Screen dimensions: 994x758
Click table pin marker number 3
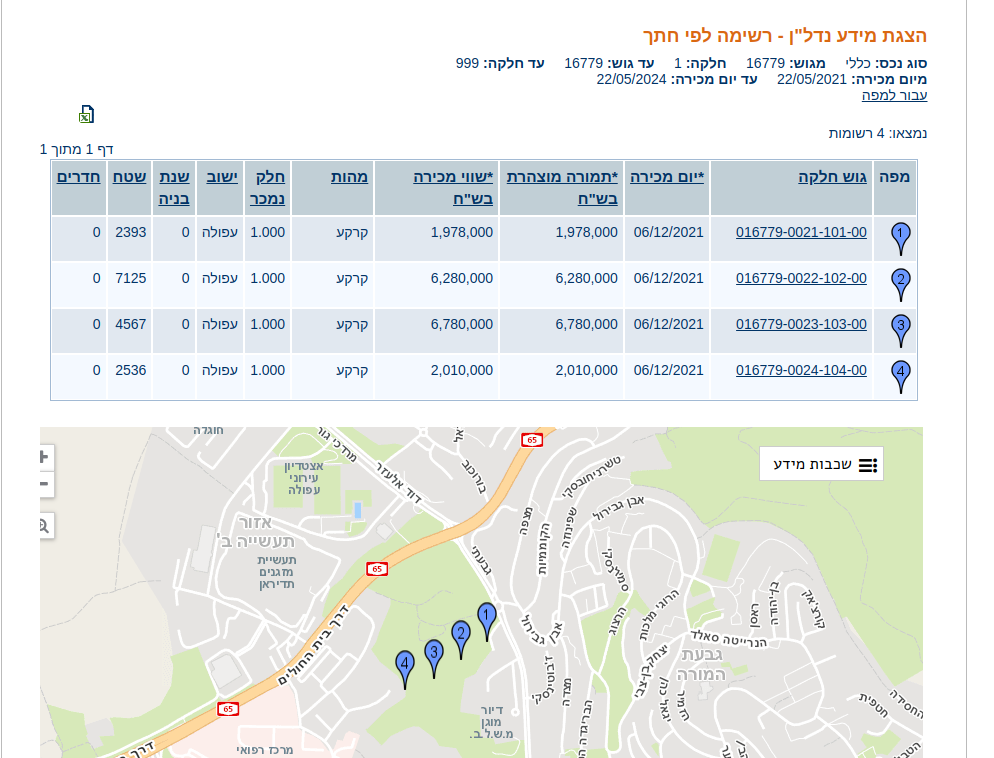[900, 330]
